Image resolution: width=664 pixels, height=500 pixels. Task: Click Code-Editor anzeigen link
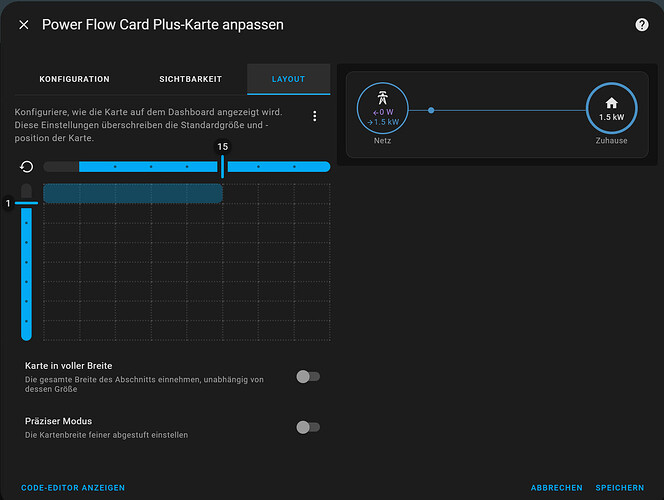[x=73, y=488]
